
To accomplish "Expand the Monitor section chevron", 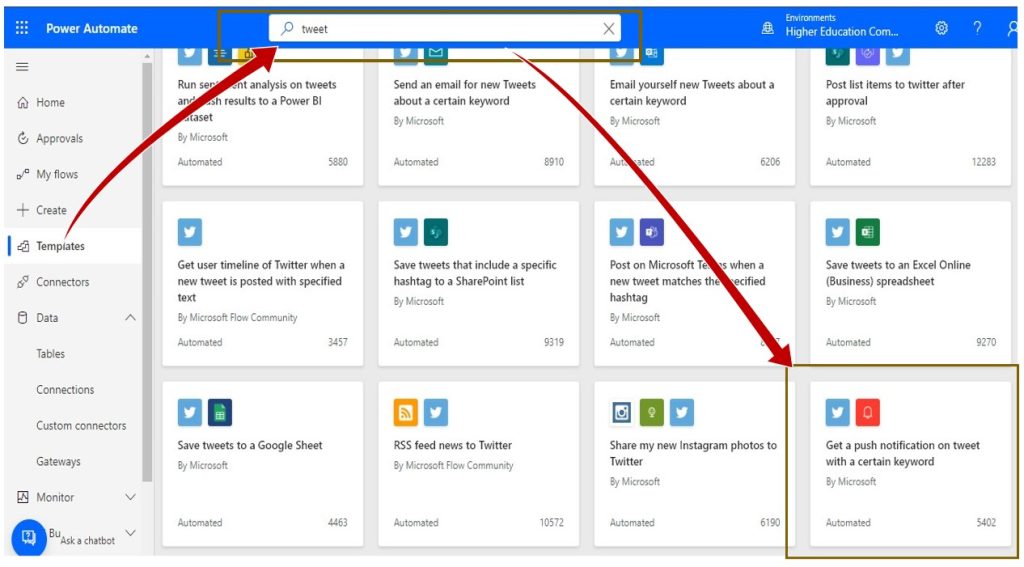I will [130, 497].
